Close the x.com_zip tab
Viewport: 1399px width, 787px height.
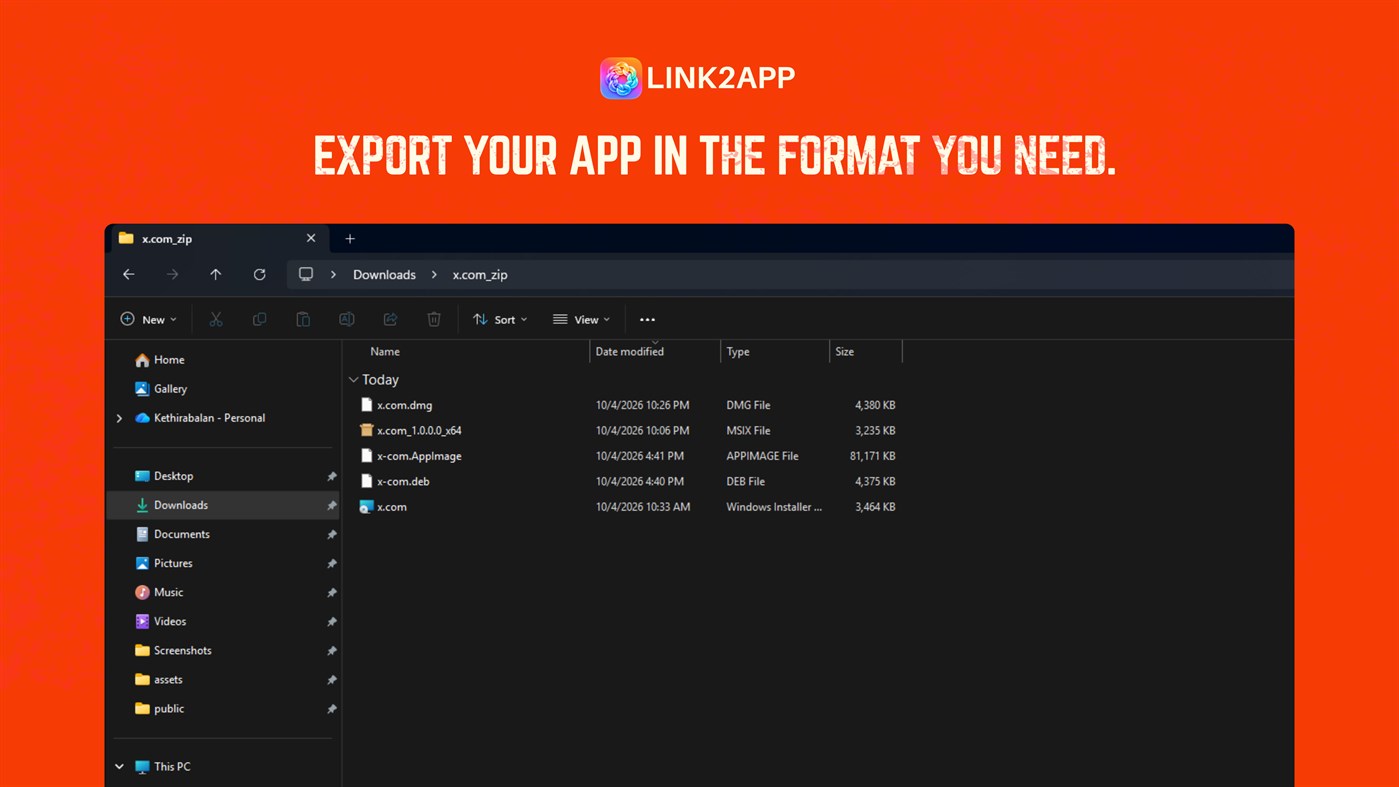click(311, 238)
